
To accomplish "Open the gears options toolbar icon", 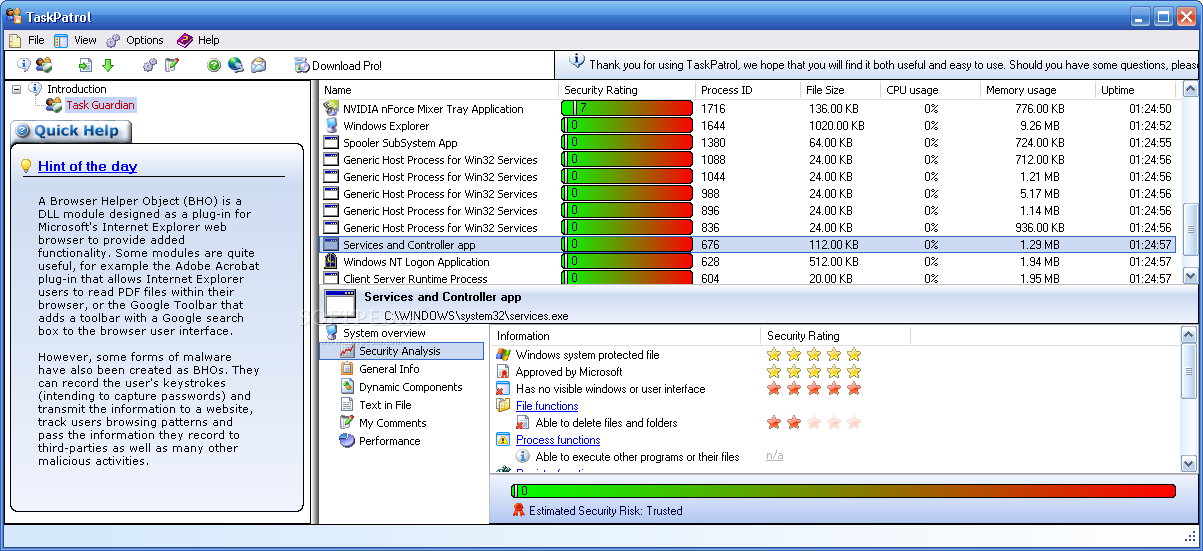I will coord(150,65).
